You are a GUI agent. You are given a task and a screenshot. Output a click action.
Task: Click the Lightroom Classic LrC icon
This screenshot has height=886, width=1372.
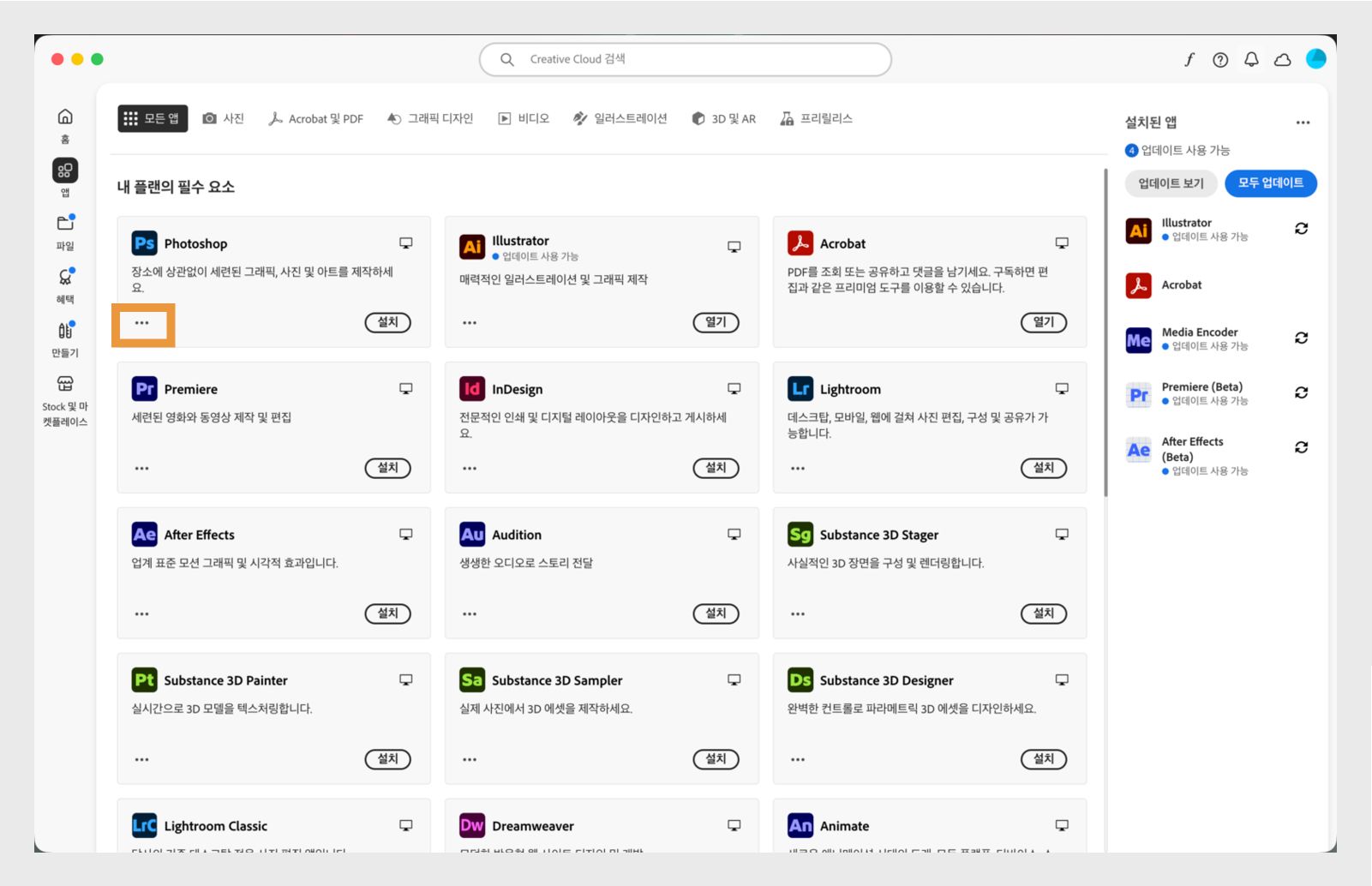pos(144,826)
